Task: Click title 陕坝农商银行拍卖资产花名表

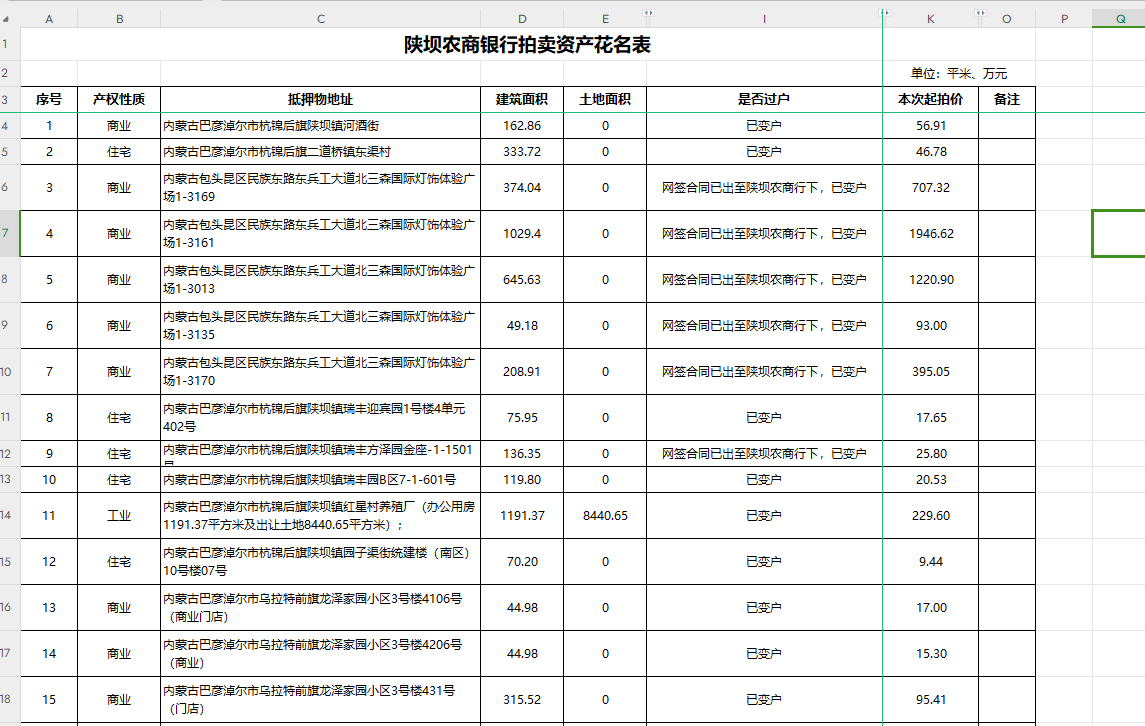Action: click(x=527, y=45)
